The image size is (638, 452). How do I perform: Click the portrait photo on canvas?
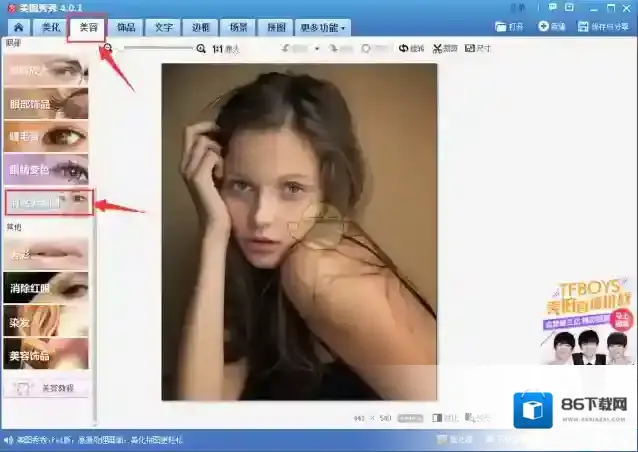click(x=299, y=231)
